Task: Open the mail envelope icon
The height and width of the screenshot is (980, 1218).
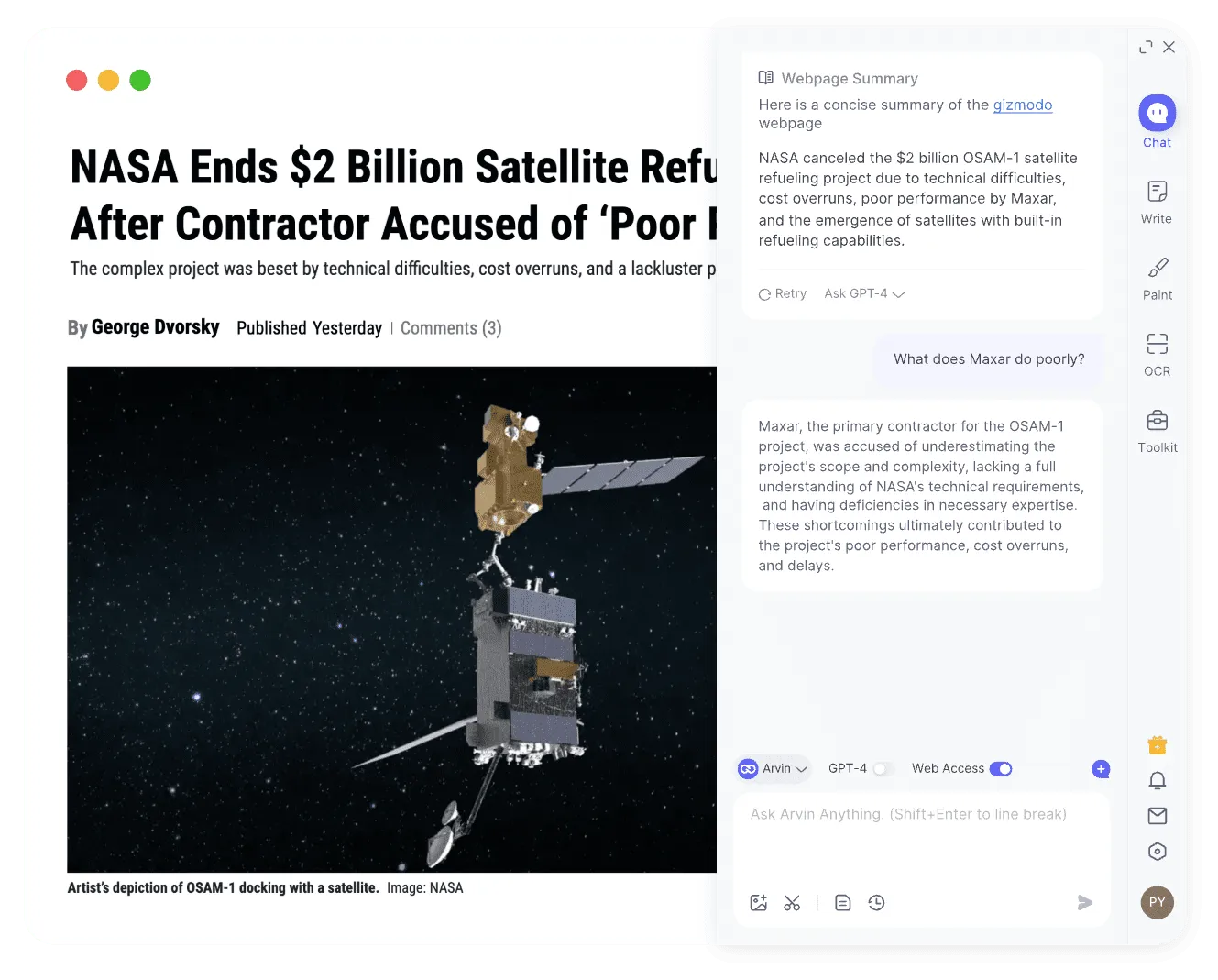Action: click(x=1158, y=816)
